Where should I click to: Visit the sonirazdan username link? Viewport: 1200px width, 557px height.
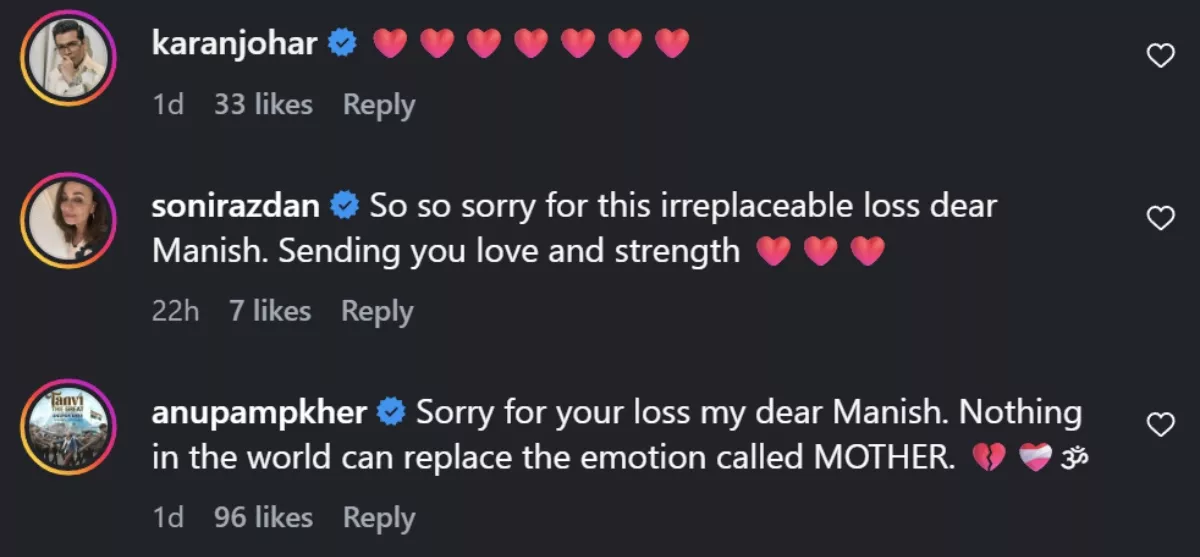pos(237,206)
